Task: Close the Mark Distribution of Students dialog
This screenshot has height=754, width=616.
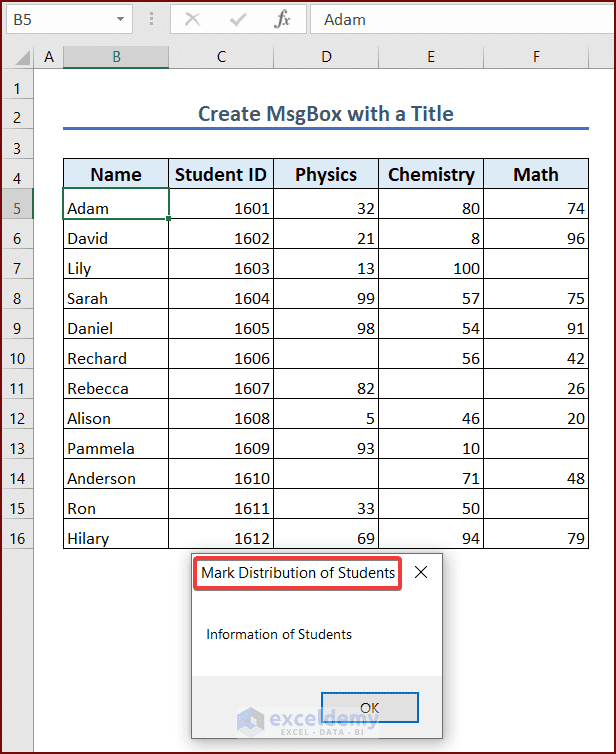Action: (421, 572)
